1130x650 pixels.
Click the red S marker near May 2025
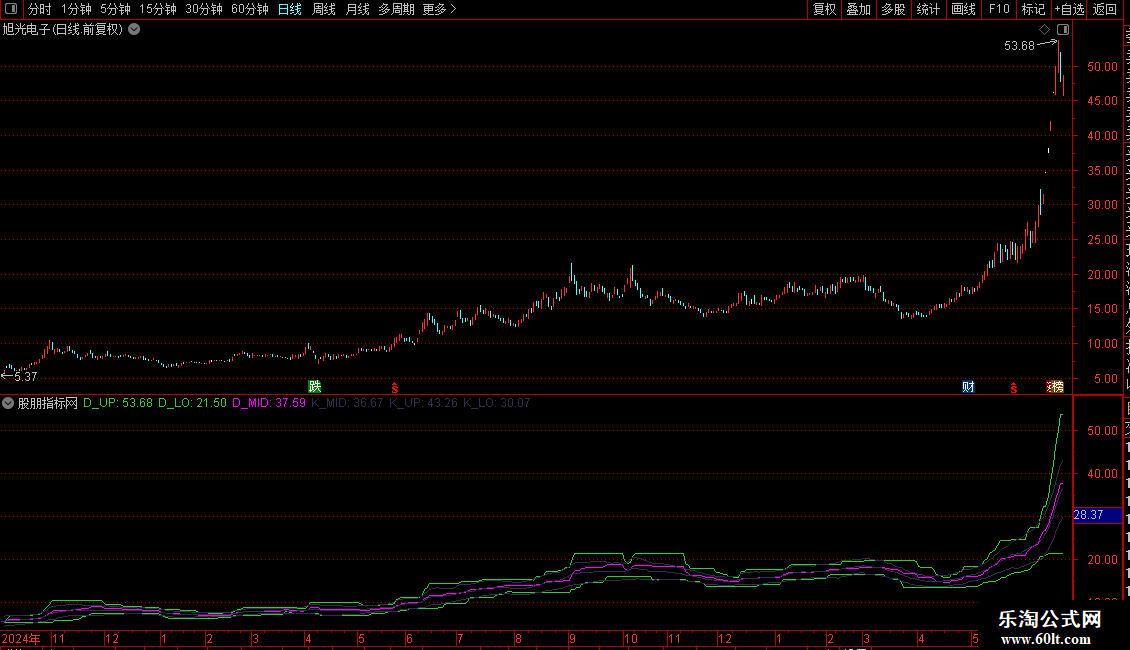click(x=1013, y=388)
